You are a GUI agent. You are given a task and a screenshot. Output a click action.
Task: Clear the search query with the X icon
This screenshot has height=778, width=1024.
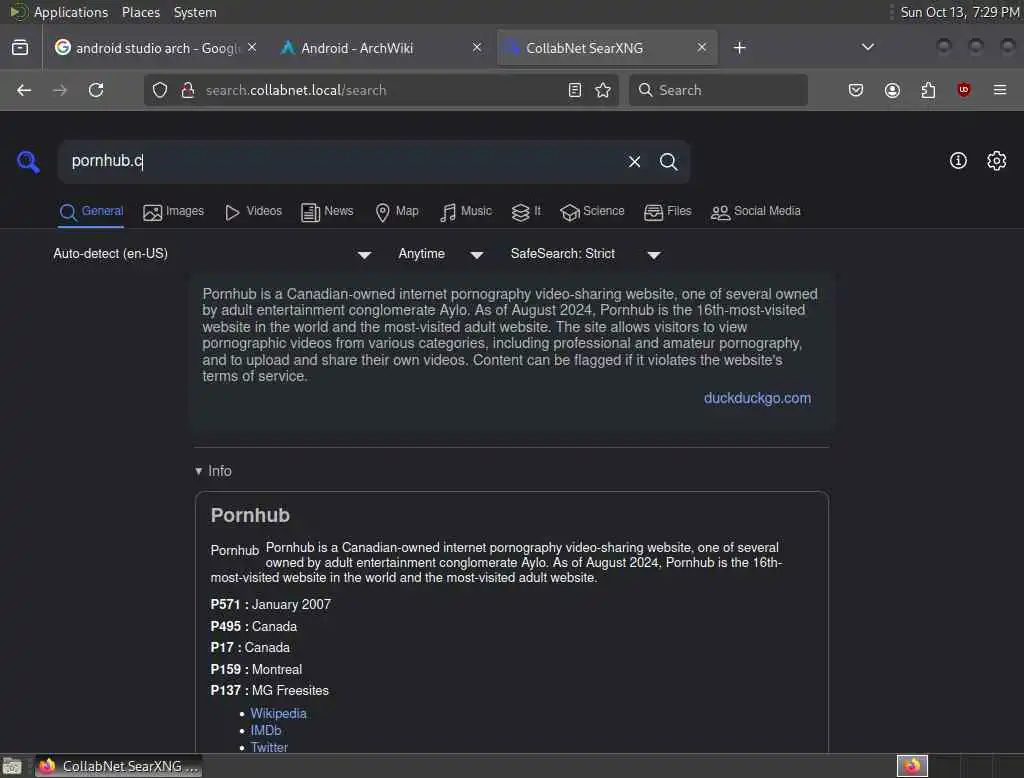[x=634, y=161]
